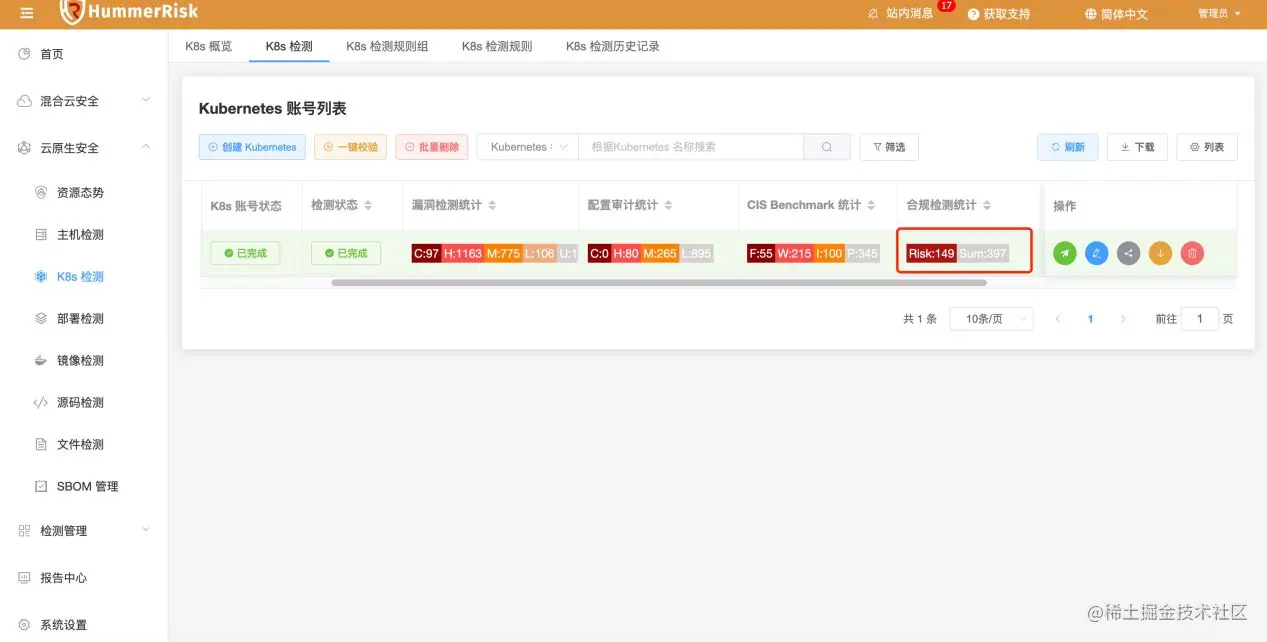This screenshot has width=1267, height=642.
Task: Click W:215 CIS warning badge
Action: click(x=794, y=254)
